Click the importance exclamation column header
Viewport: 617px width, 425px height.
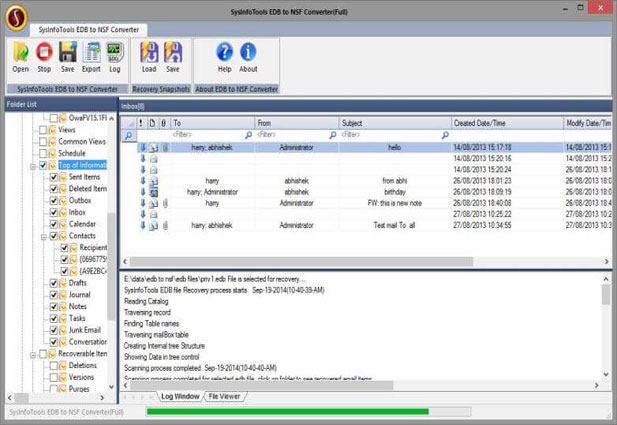point(141,123)
